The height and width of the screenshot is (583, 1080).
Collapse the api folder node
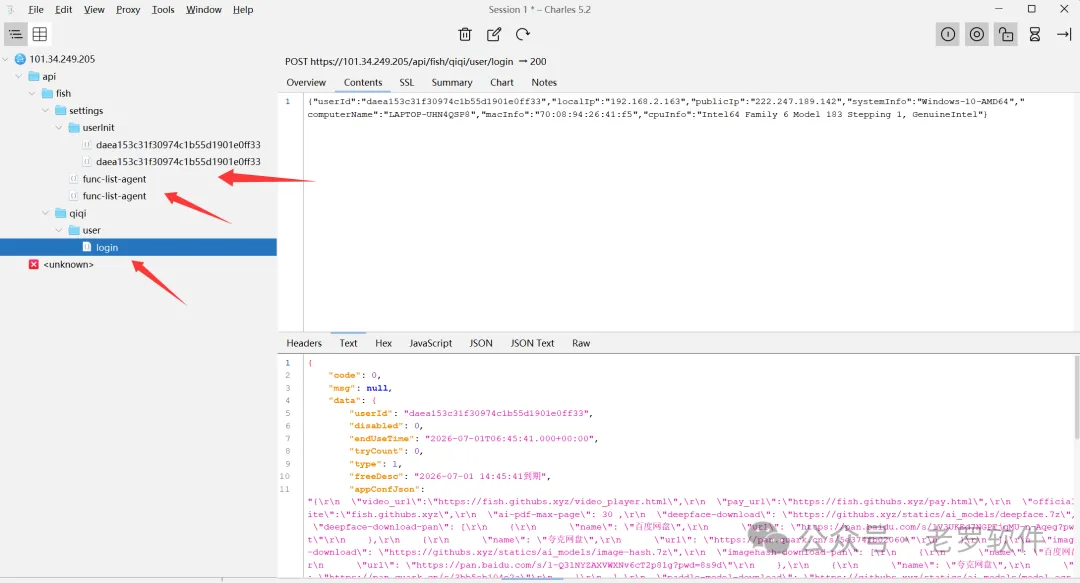click(x=19, y=76)
